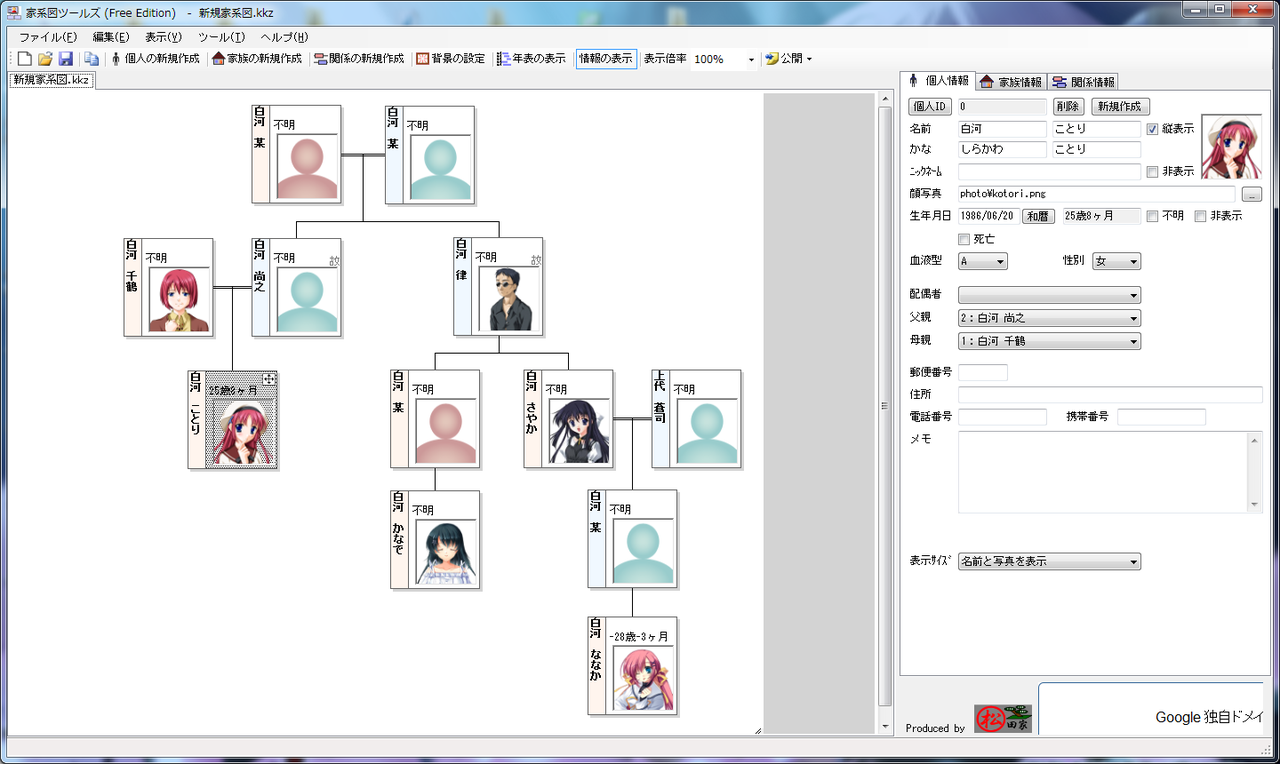Show the timeline with 年表の表示
This screenshot has width=1280, height=764.
532,59
